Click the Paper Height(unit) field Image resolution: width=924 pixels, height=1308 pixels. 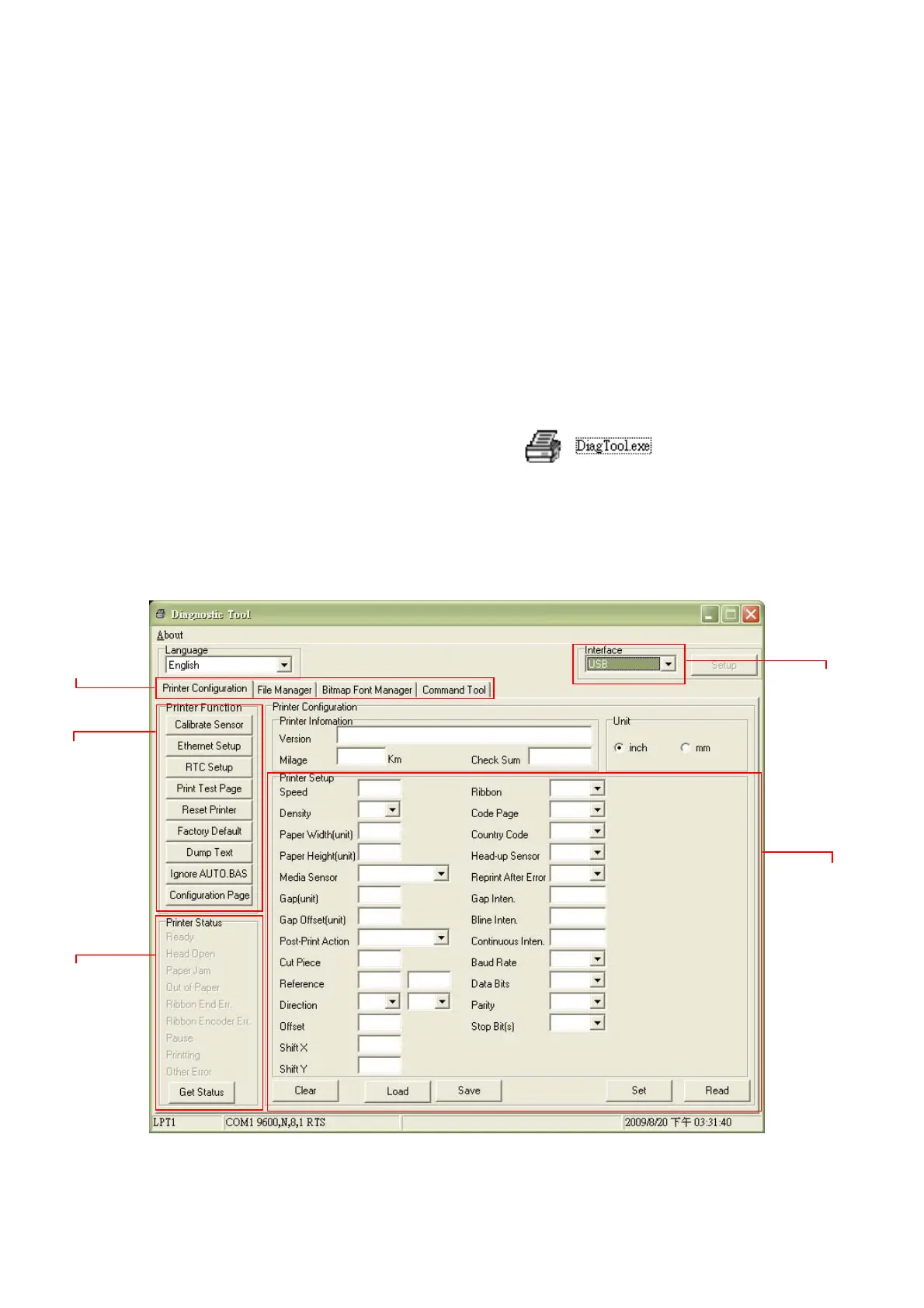pyautogui.click(x=380, y=853)
